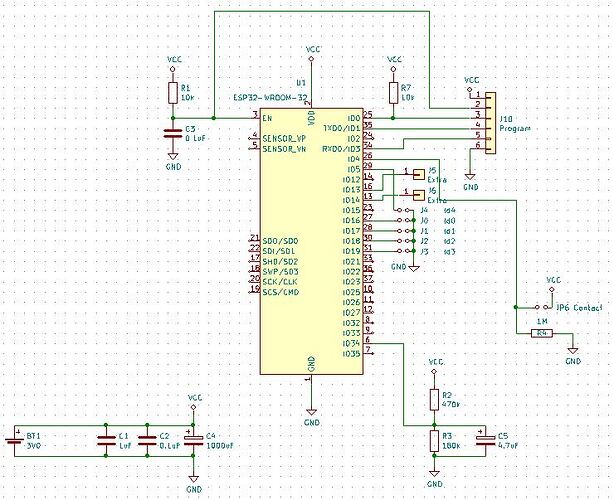Click the IO23 pin label

(x=351, y=282)
